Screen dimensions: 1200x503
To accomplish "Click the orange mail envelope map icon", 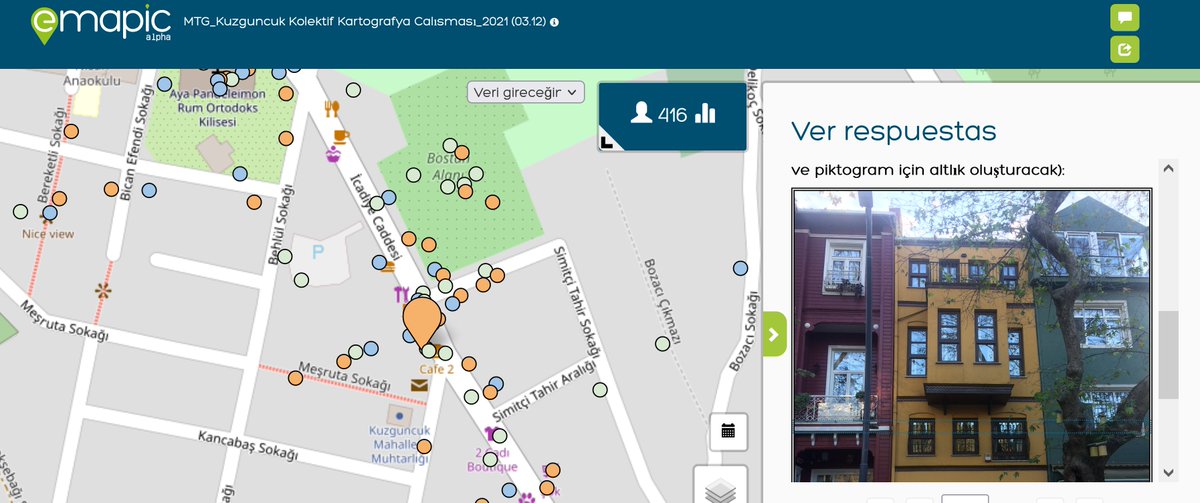I will [418, 385].
